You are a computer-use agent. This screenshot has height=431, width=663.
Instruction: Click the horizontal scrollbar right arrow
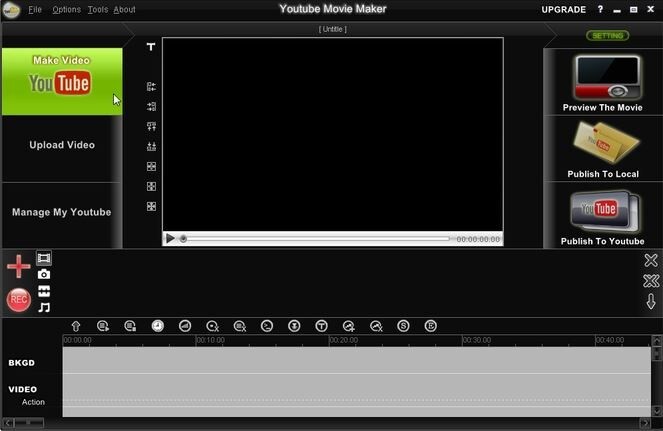[x=644, y=423]
